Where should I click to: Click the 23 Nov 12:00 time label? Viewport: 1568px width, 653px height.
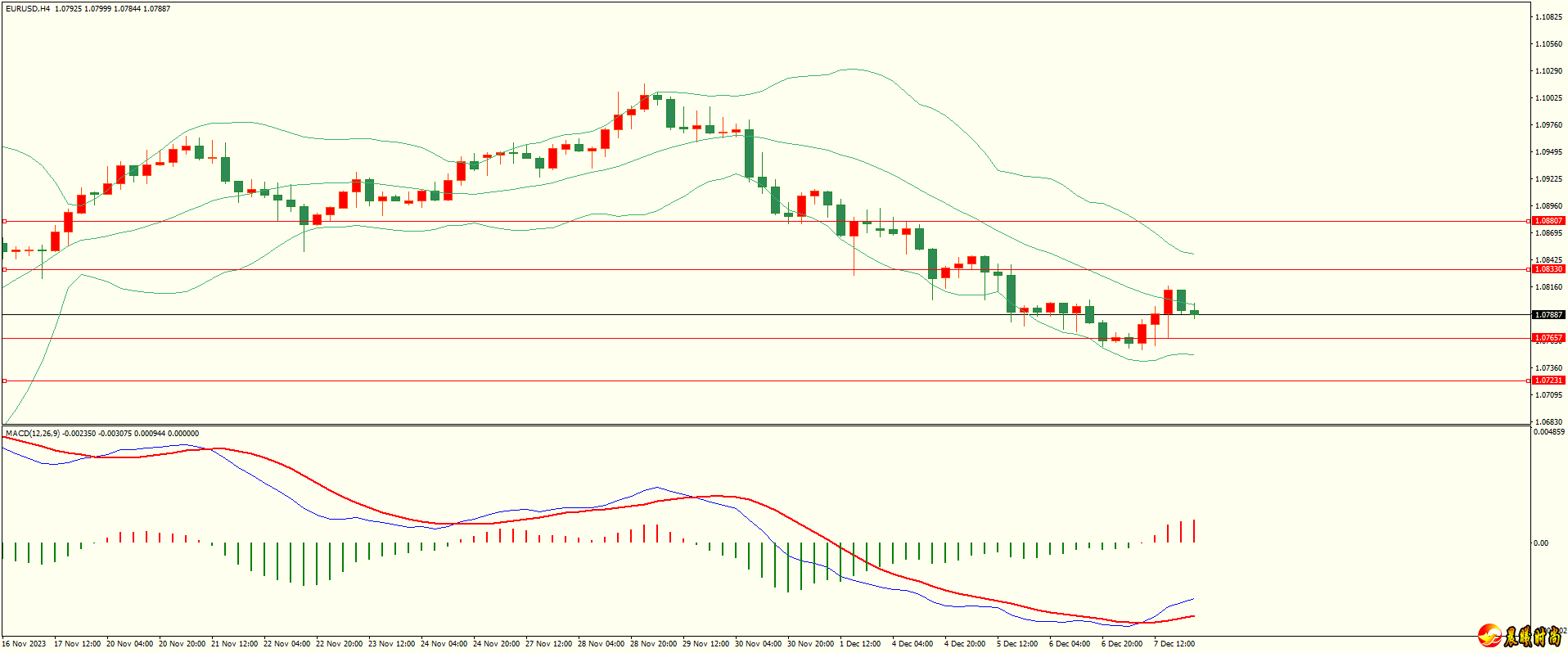click(391, 644)
